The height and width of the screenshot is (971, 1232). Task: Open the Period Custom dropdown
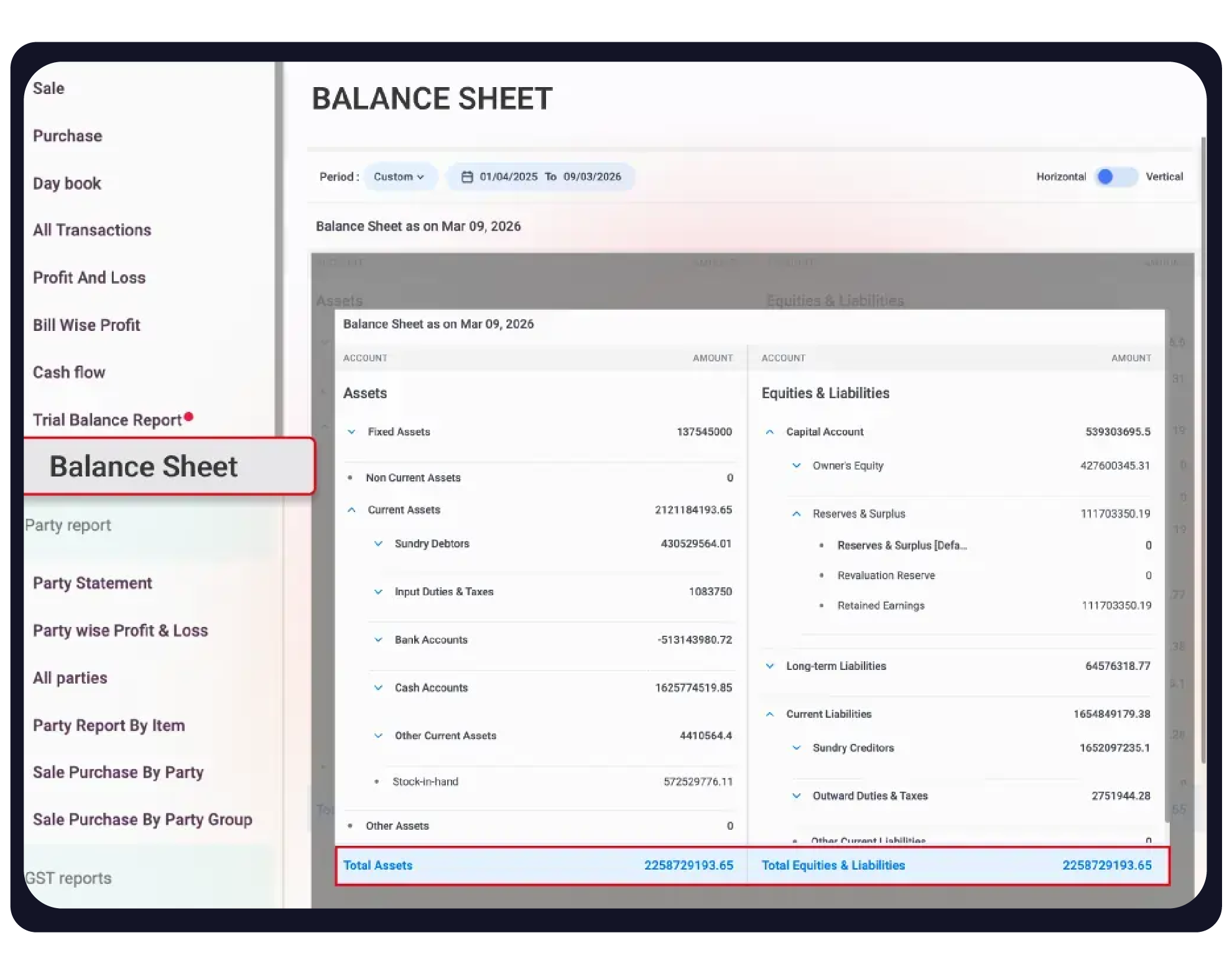pos(400,177)
